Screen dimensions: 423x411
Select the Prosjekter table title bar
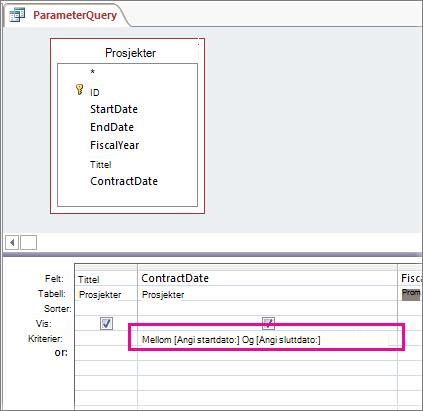pyautogui.click(x=130, y=53)
